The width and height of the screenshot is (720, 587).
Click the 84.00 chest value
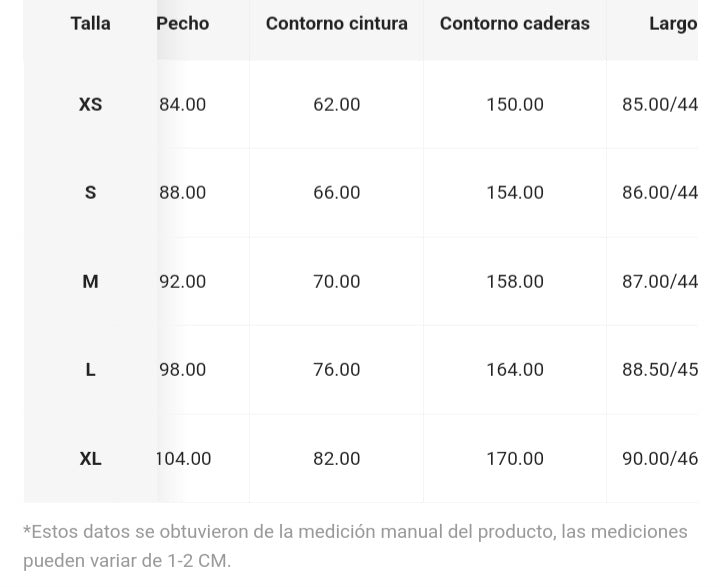pos(183,104)
